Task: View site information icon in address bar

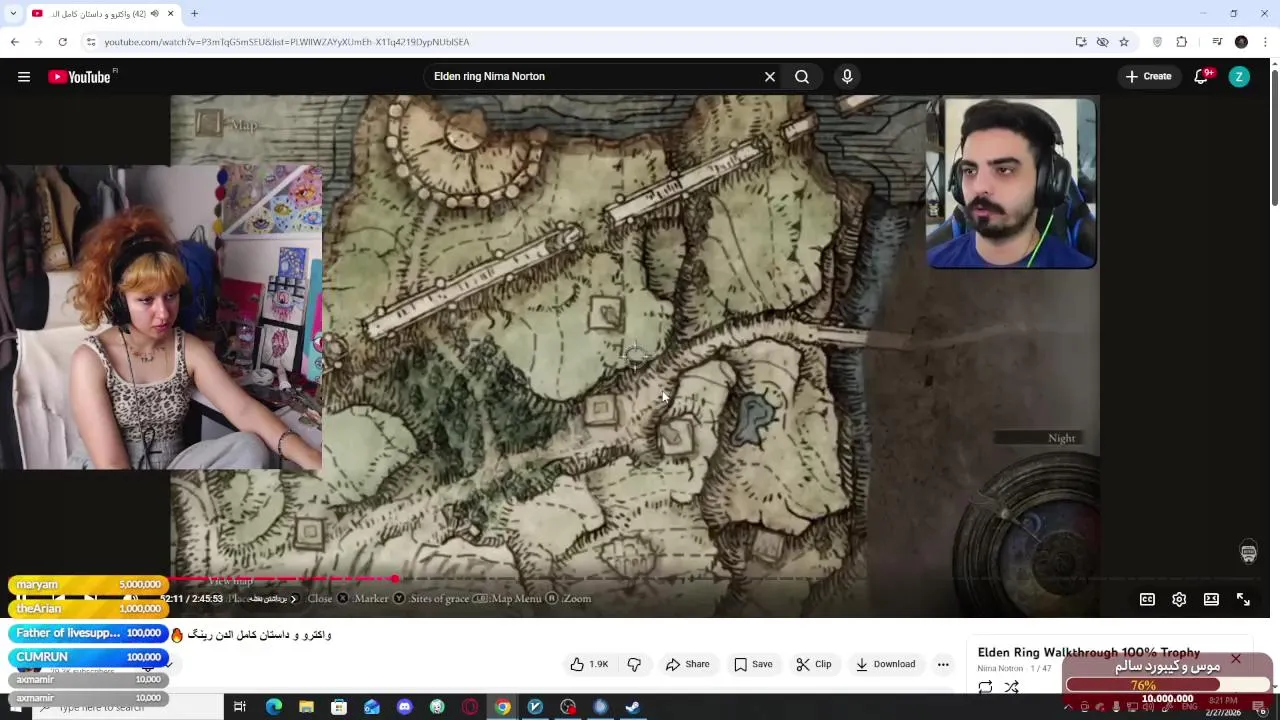Action: (x=91, y=42)
